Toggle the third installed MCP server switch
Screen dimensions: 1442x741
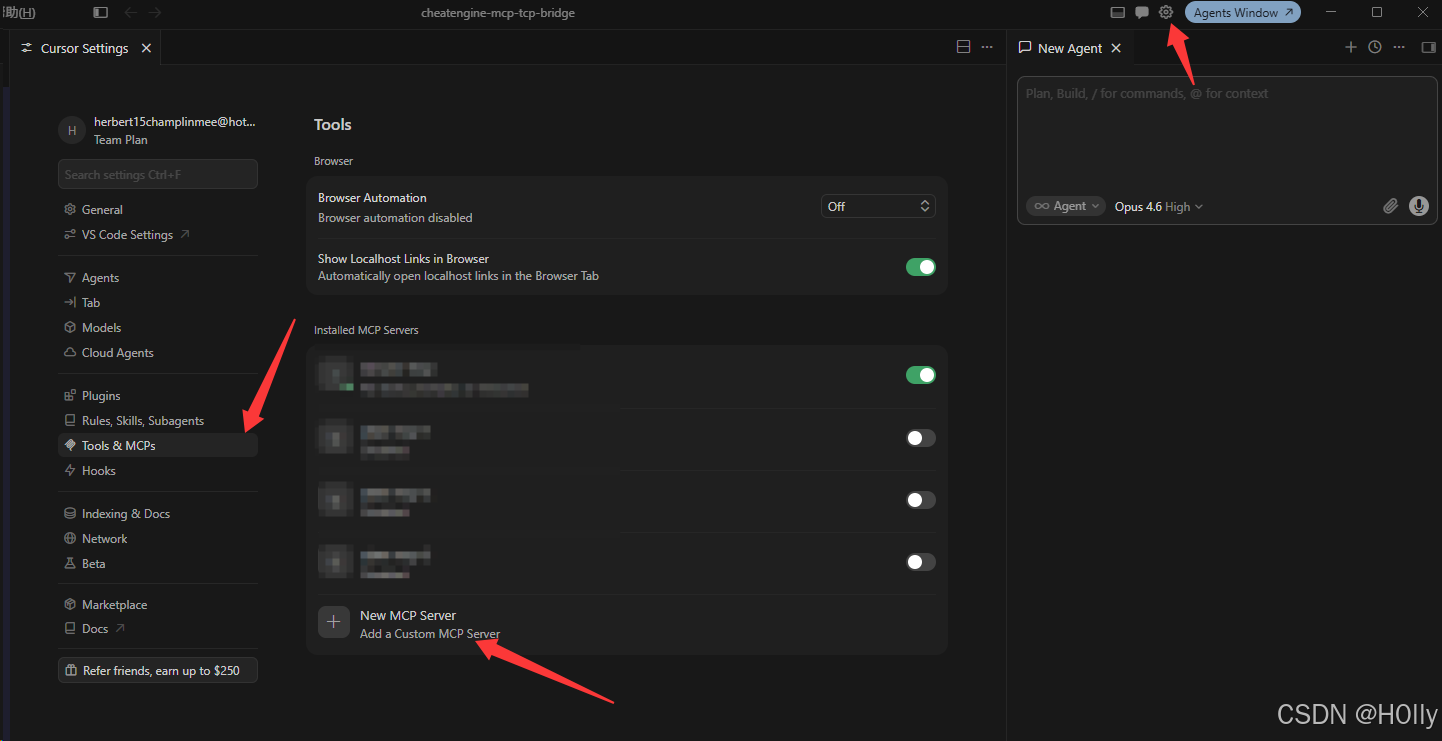click(x=921, y=500)
